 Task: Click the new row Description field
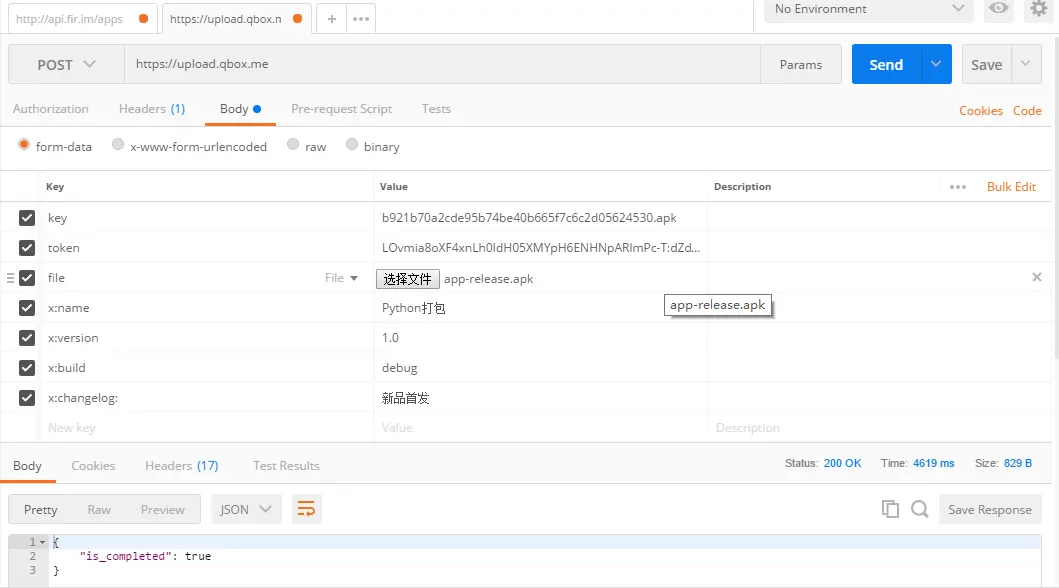(878, 427)
